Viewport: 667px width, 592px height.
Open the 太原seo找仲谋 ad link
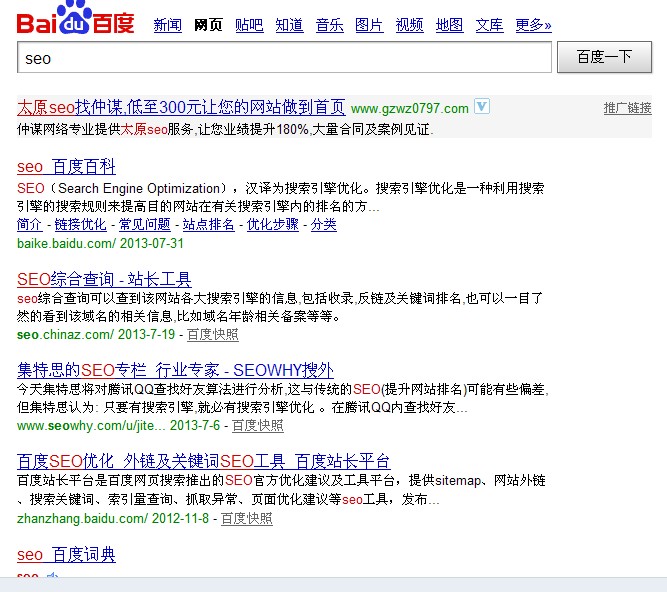[x=181, y=107]
